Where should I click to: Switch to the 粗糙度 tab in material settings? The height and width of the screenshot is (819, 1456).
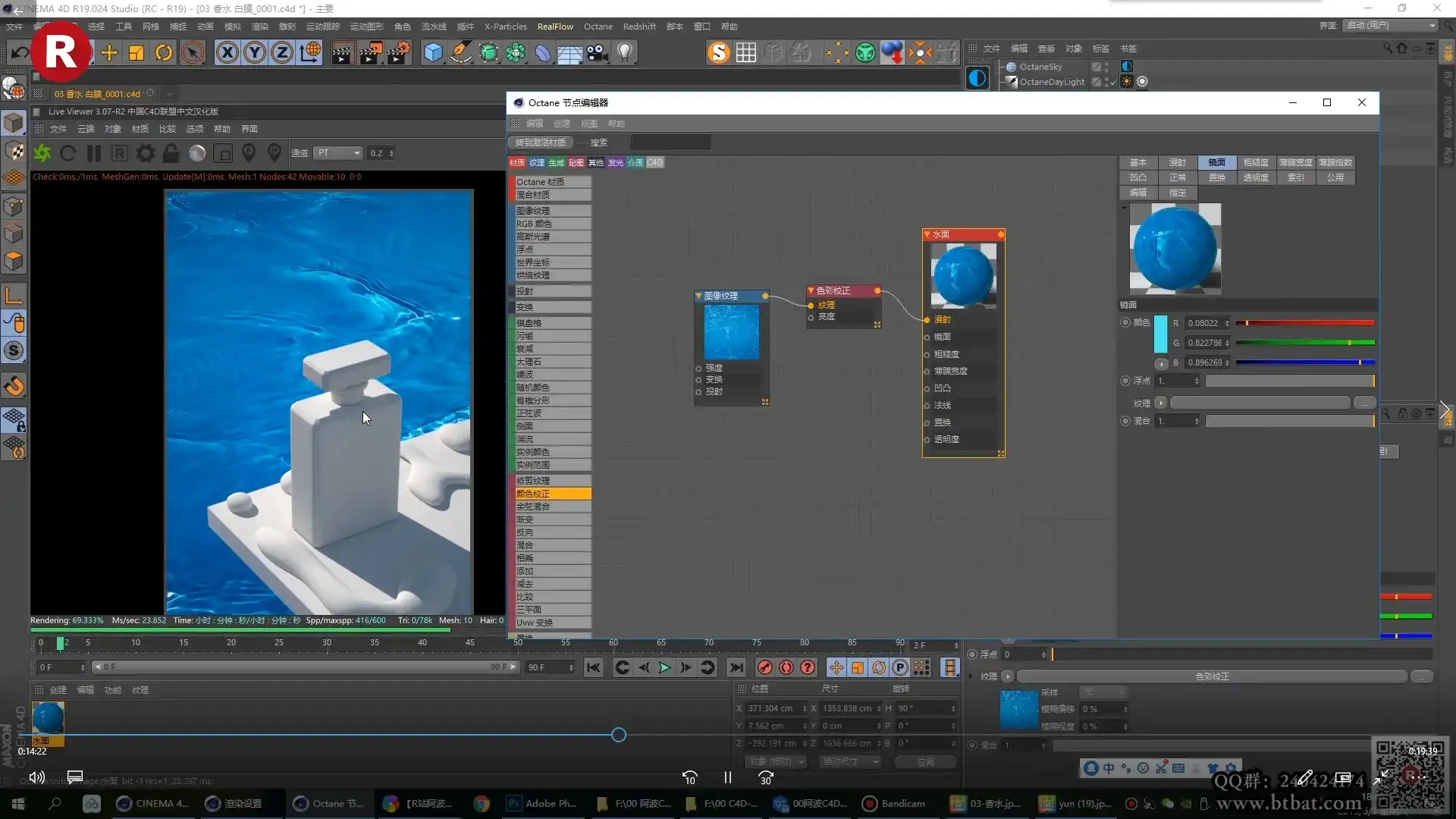(x=1257, y=162)
